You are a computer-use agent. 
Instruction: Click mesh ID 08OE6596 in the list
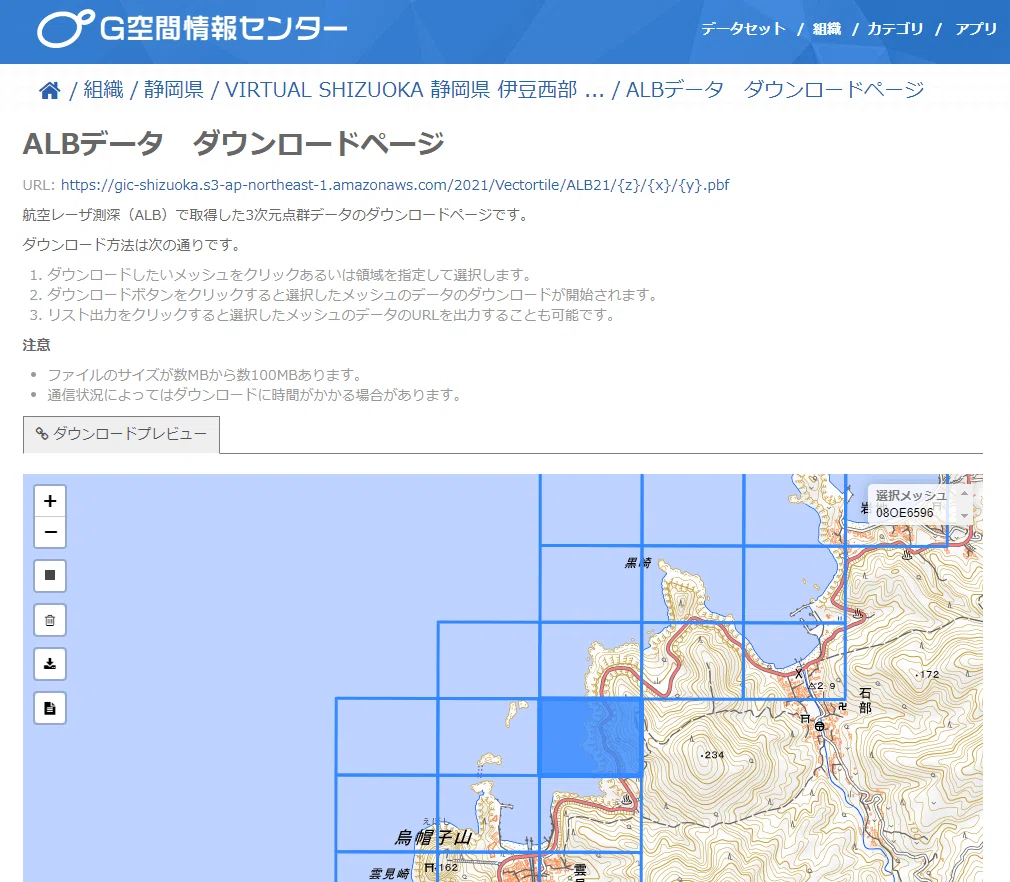(x=904, y=513)
